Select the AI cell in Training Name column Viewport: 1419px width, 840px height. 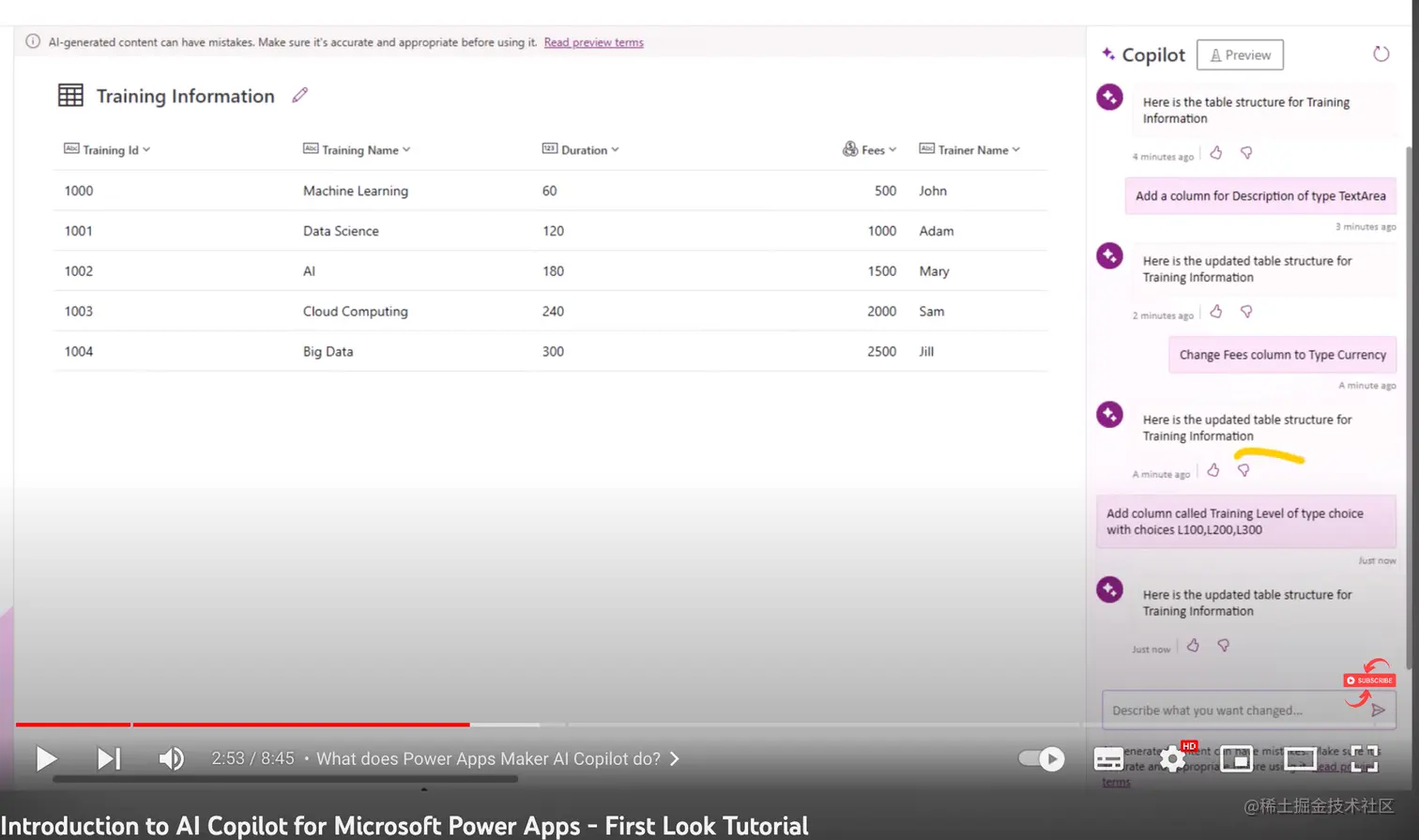(310, 271)
